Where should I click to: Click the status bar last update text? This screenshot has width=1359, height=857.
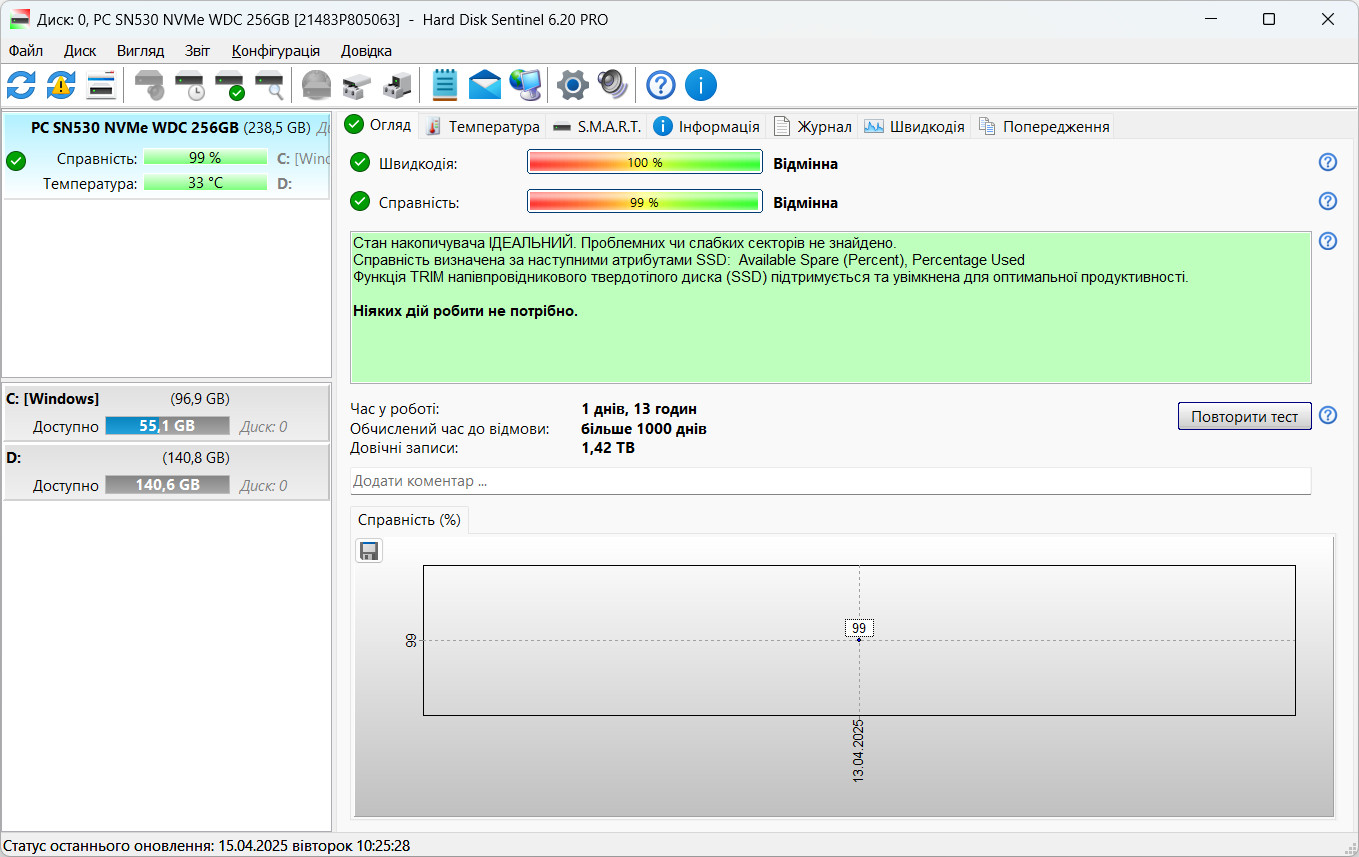coord(207,846)
